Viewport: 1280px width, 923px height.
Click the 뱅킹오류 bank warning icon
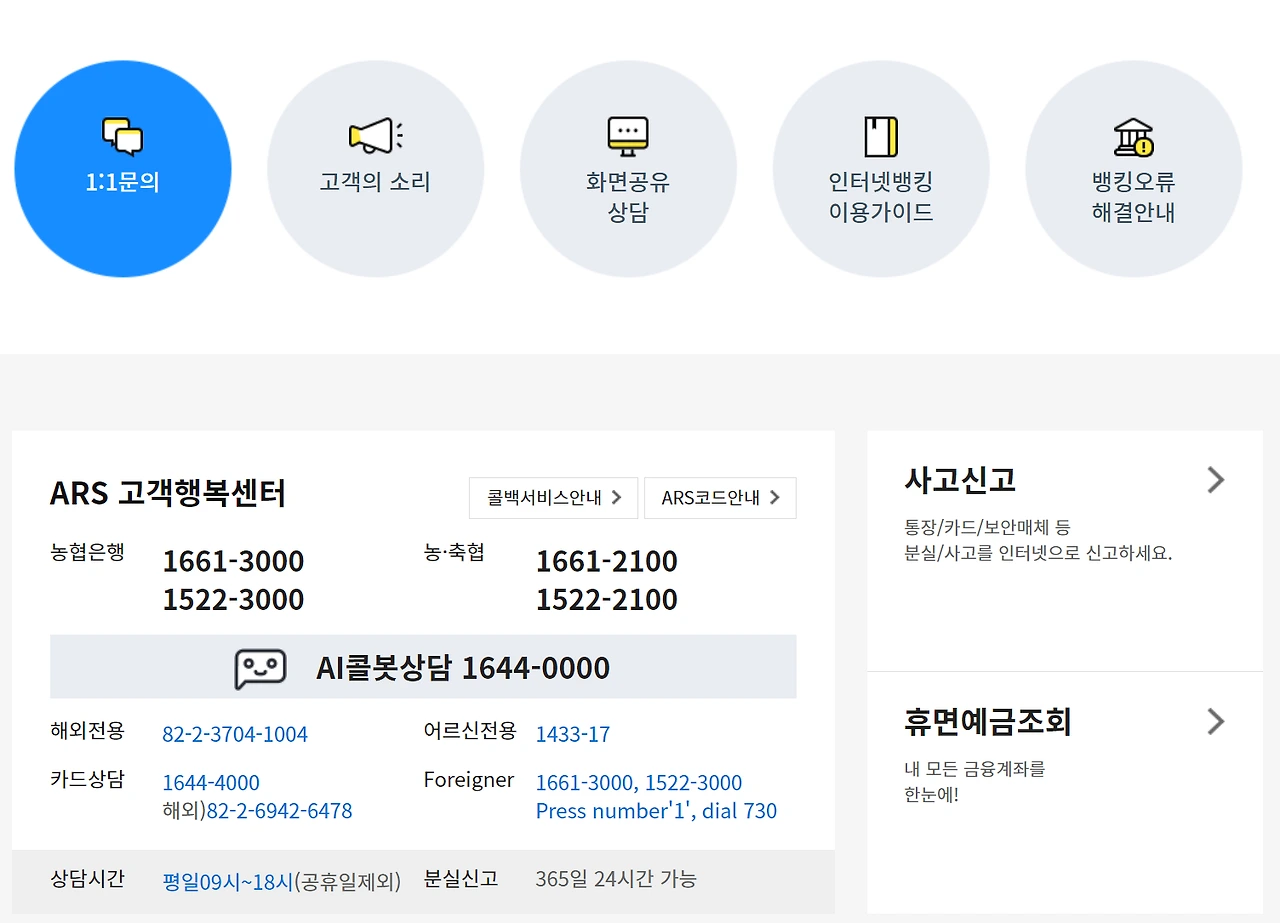[1134, 137]
